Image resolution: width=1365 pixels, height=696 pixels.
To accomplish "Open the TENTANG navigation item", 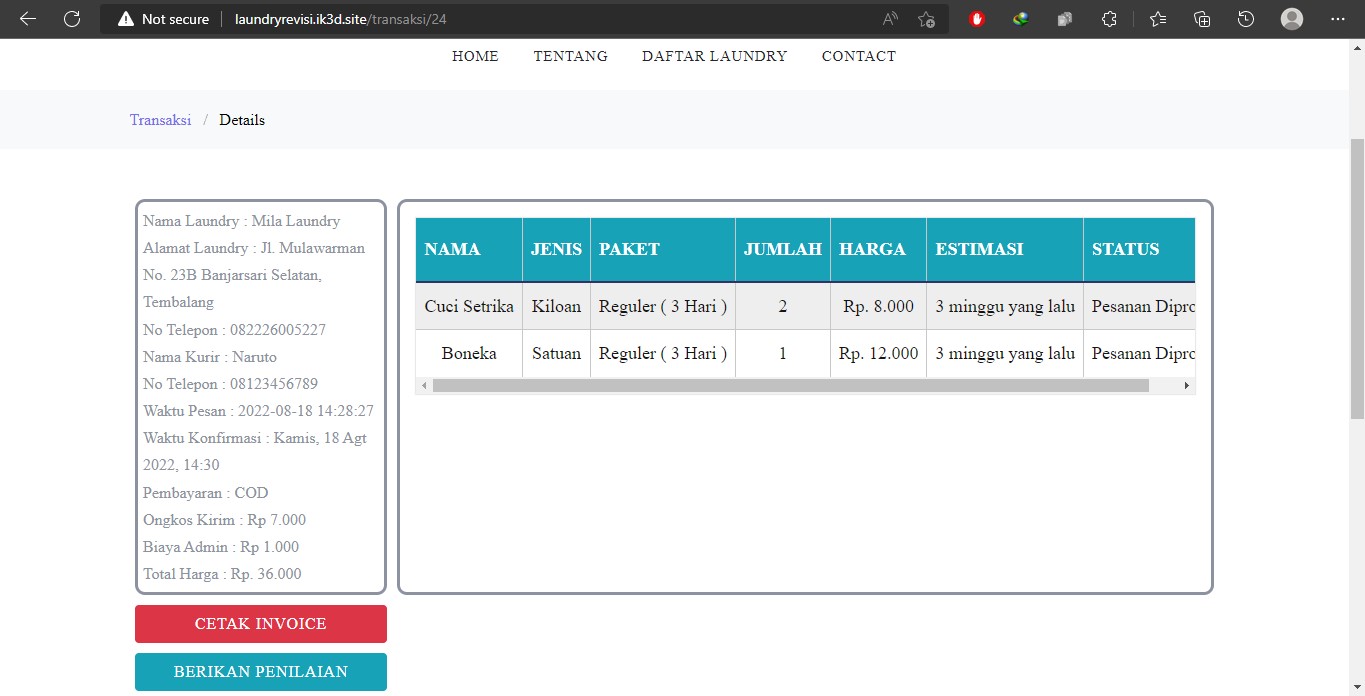I will pyautogui.click(x=570, y=56).
